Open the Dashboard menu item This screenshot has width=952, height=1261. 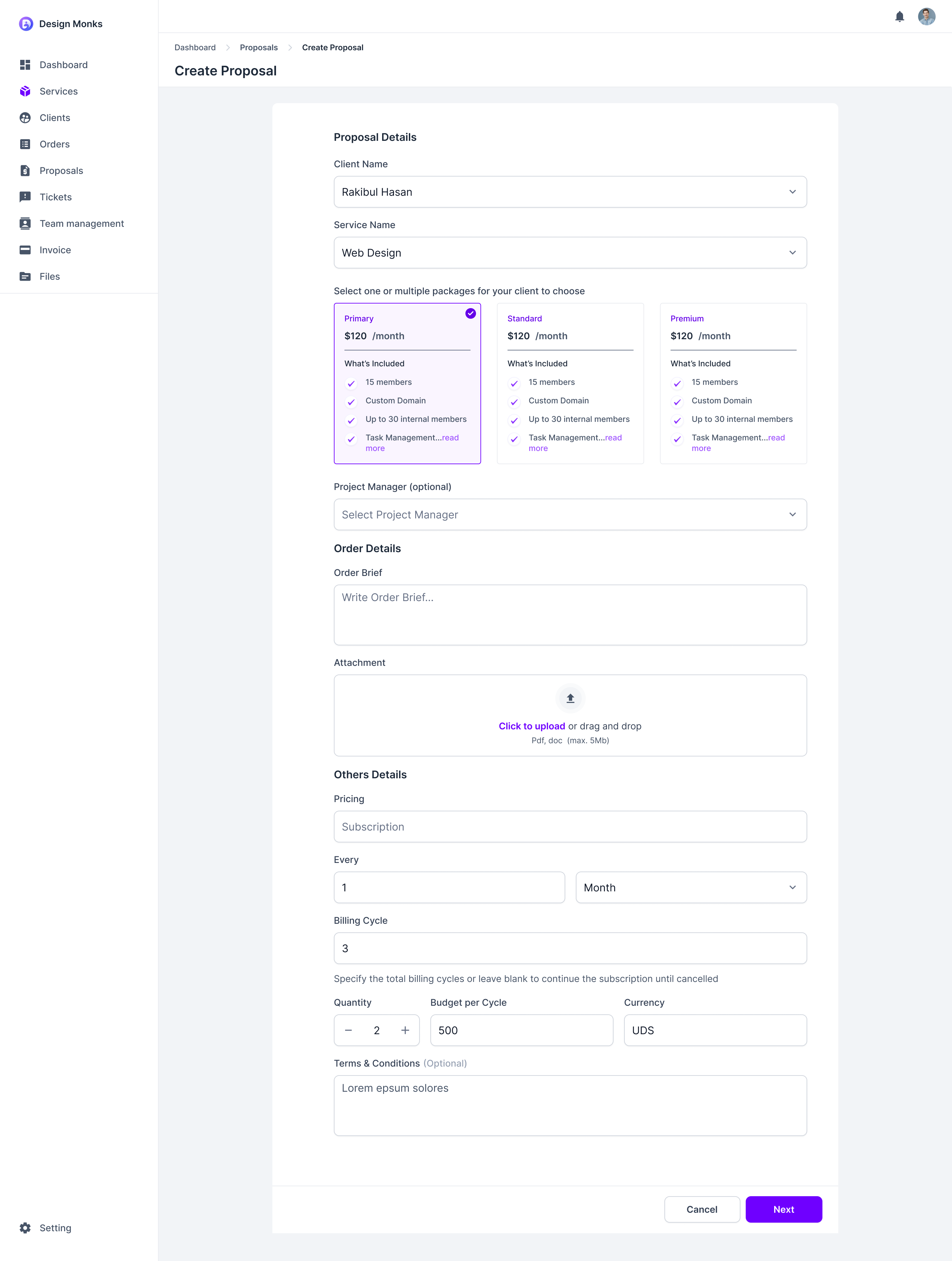pos(63,64)
